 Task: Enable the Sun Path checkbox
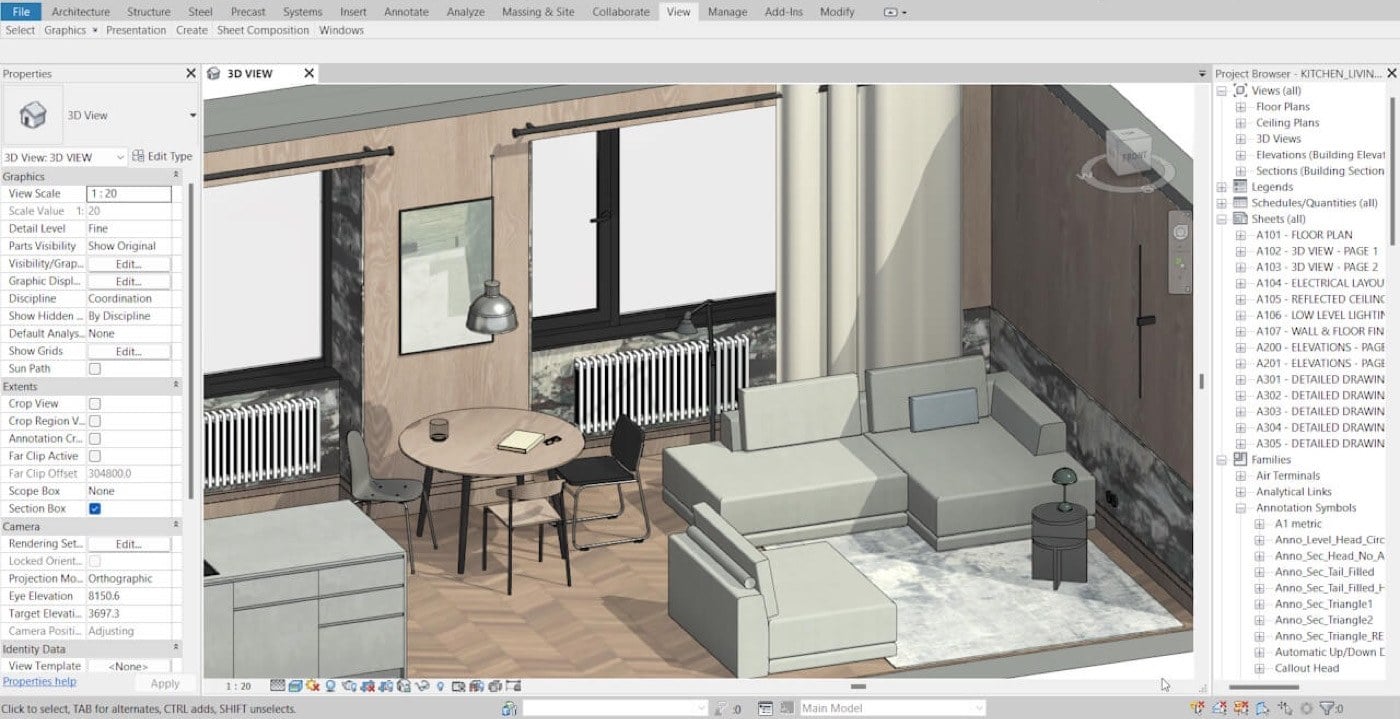click(95, 369)
